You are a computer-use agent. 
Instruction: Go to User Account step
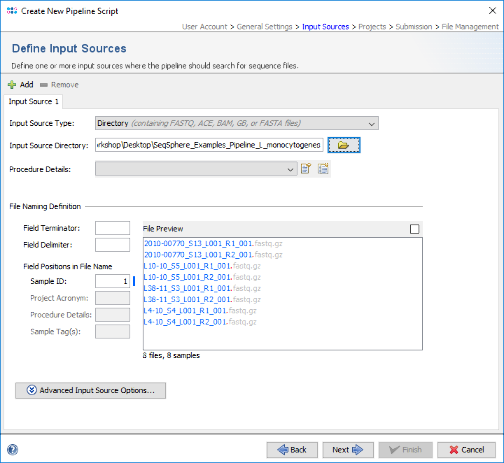204,27
